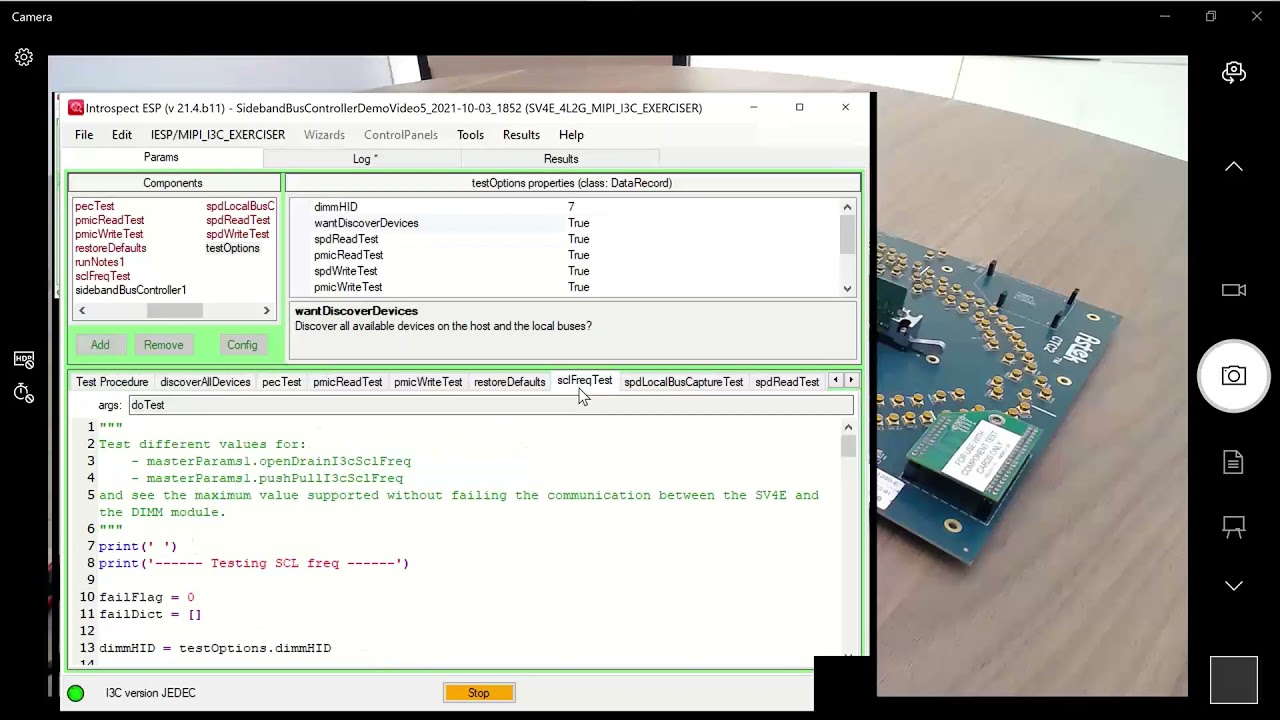Select pecTest in Components list
This screenshot has height=720, width=1280.
pyautogui.click(x=95, y=206)
